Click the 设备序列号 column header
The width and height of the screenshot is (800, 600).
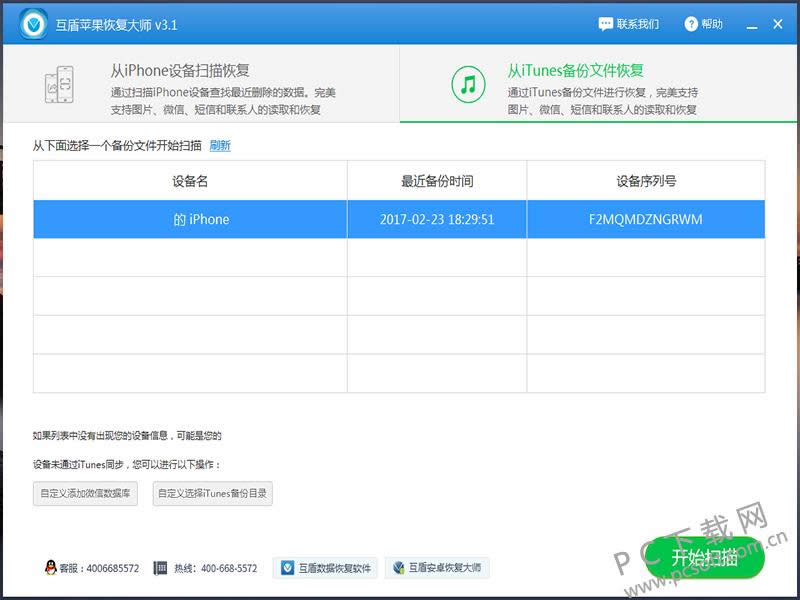click(x=646, y=181)
